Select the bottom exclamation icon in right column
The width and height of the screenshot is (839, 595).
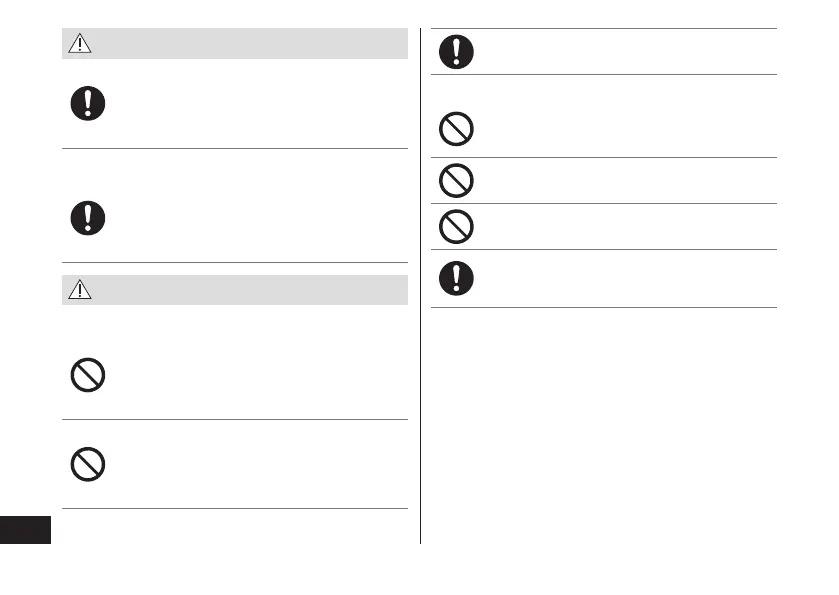pyautogui.click(x=456, y=278)
